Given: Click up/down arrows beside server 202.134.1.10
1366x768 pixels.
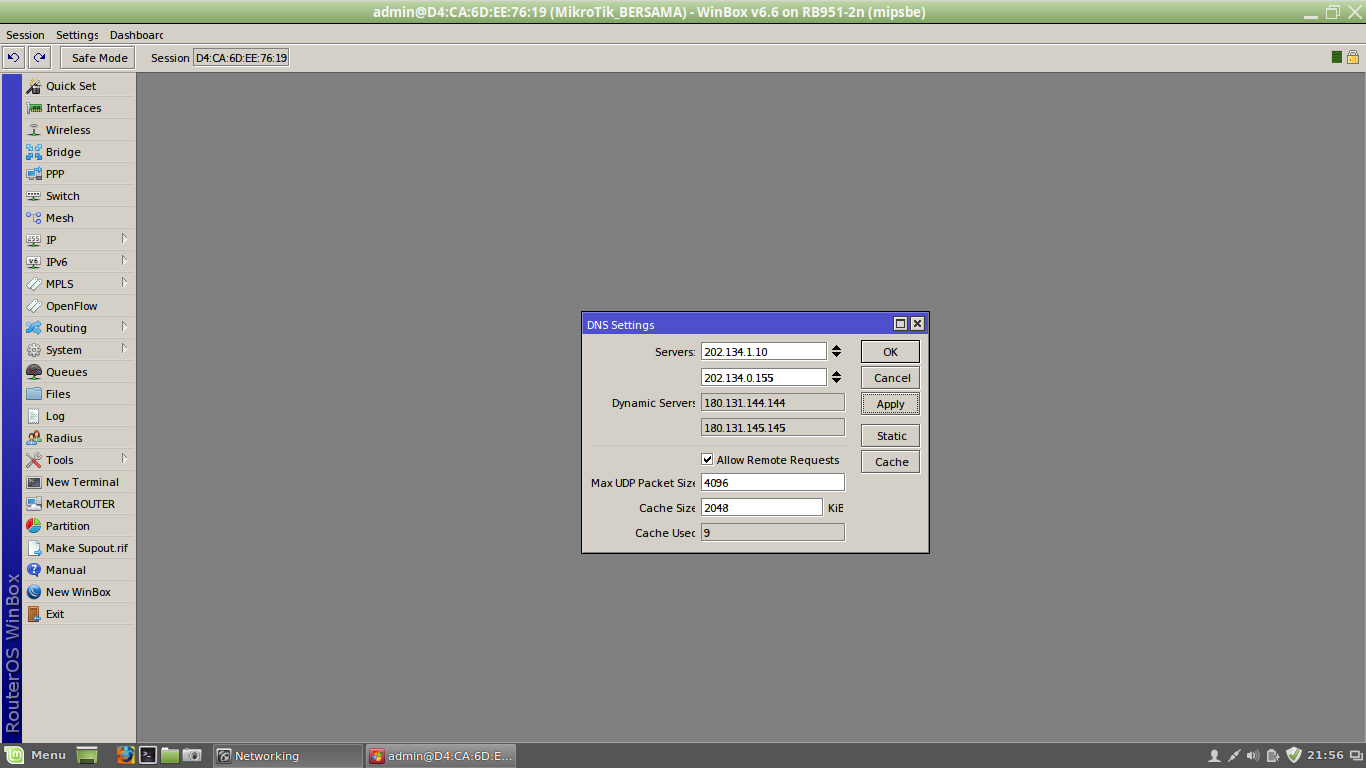Looking at the screenshot, I should tap(837, 352).
